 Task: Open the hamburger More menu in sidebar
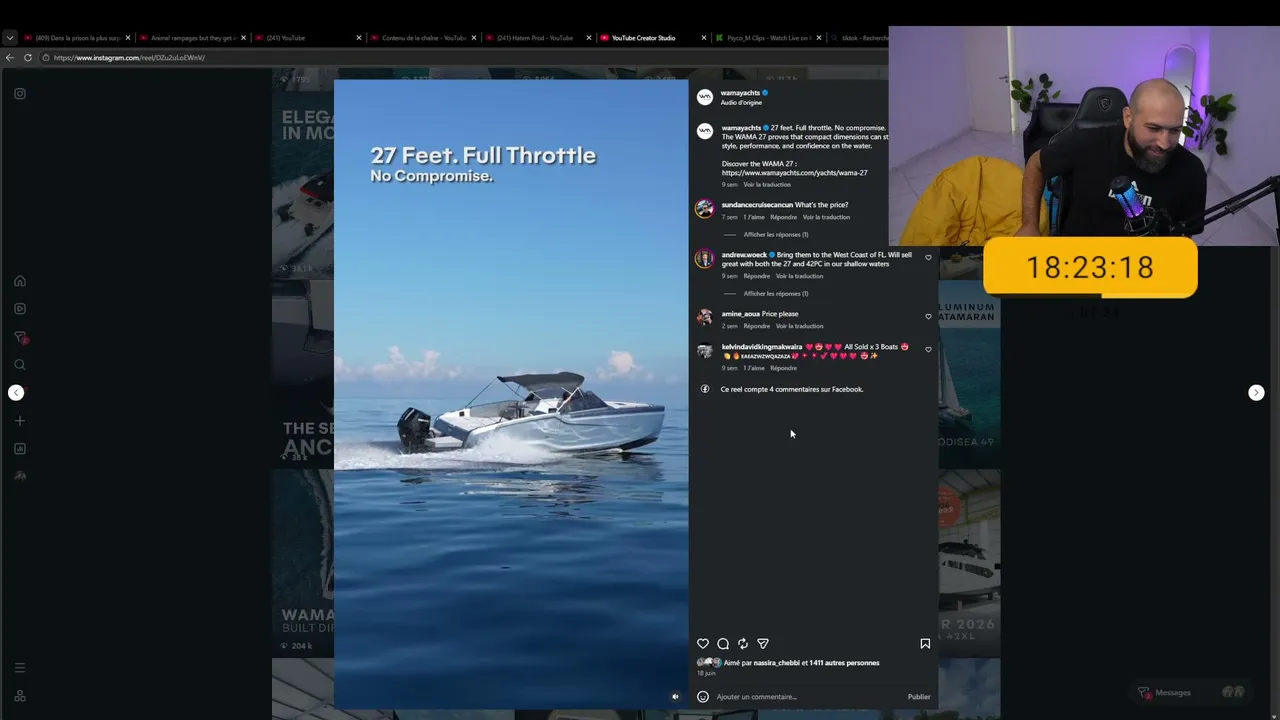click(20, 668)
